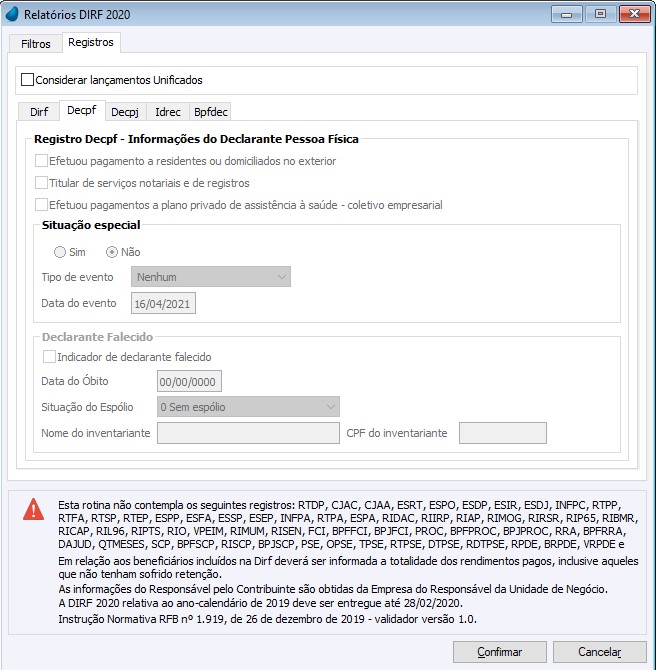Click the window title 'Relatórios DIRF 2020'
Screen dimensions: 656x670
pyautogui.click(x=77, y=15)
